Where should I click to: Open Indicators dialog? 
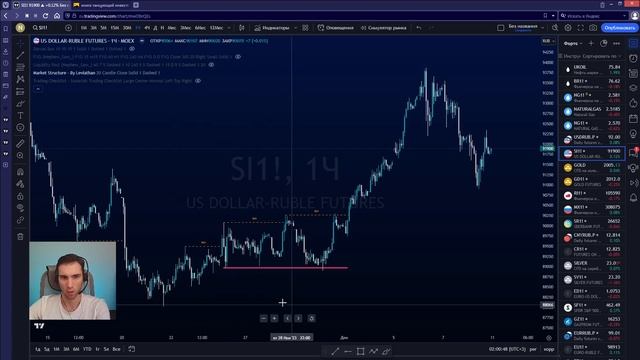272,28
